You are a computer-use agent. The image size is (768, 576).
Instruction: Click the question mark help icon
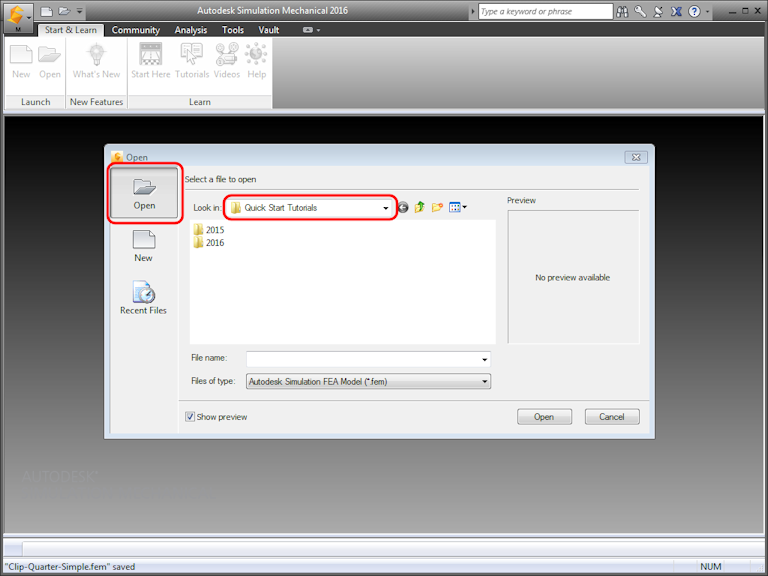(694, 11)
